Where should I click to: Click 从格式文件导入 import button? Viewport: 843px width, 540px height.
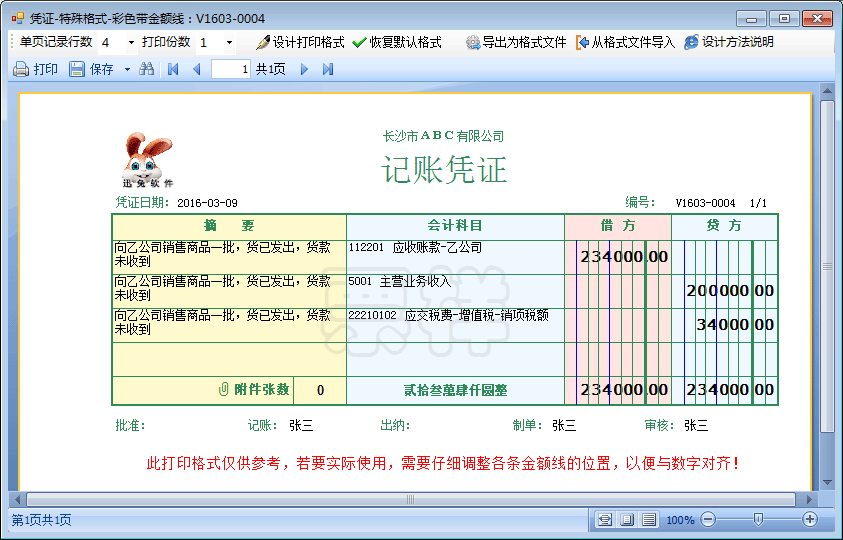625,43
